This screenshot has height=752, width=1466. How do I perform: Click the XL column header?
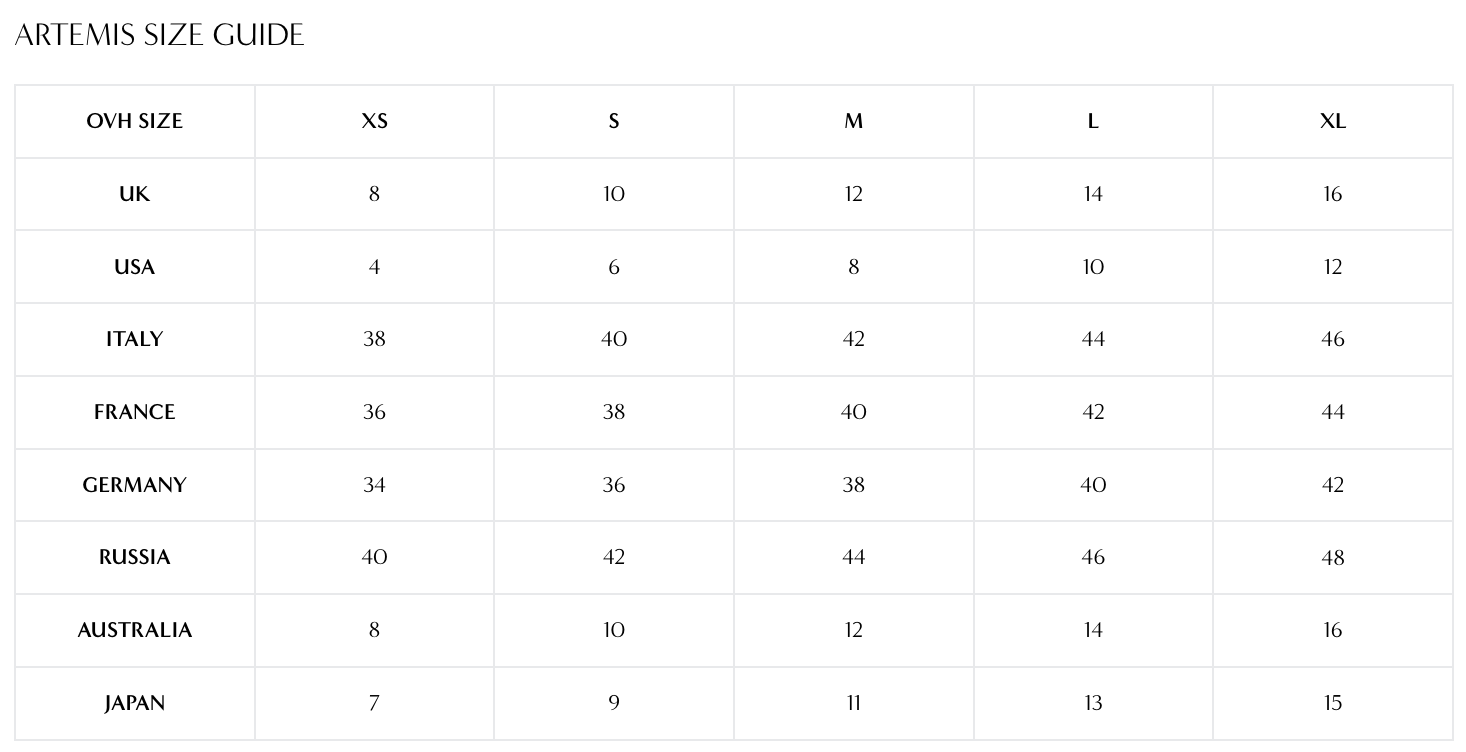click(x=1332, y=121)
